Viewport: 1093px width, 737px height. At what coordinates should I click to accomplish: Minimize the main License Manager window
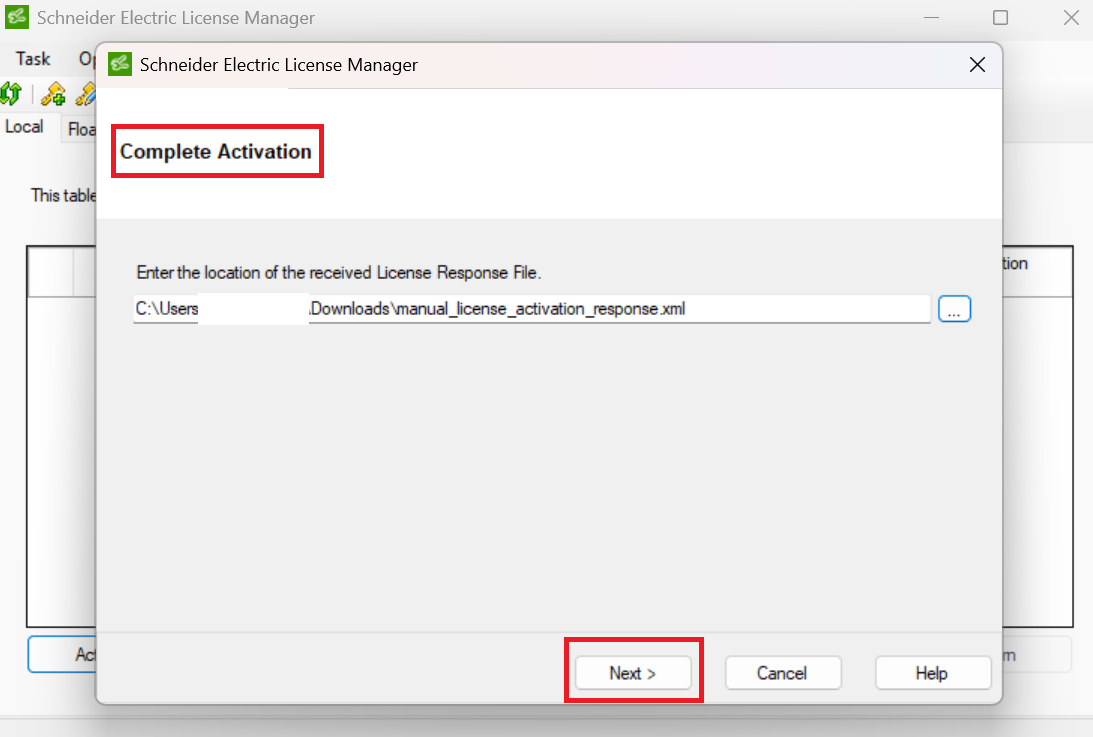(x=931, y=17)
